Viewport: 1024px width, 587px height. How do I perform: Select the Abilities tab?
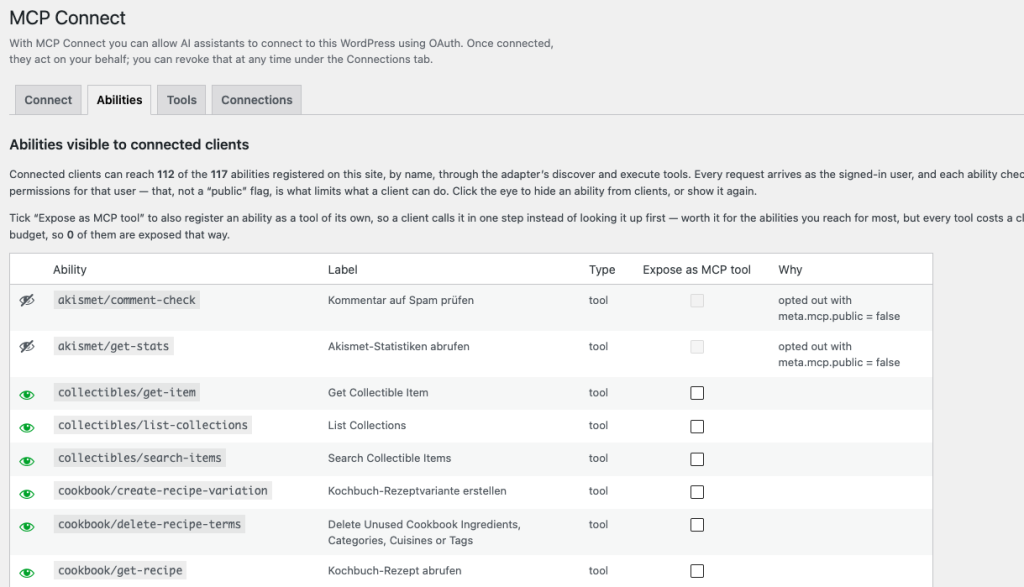pos(119,100)
